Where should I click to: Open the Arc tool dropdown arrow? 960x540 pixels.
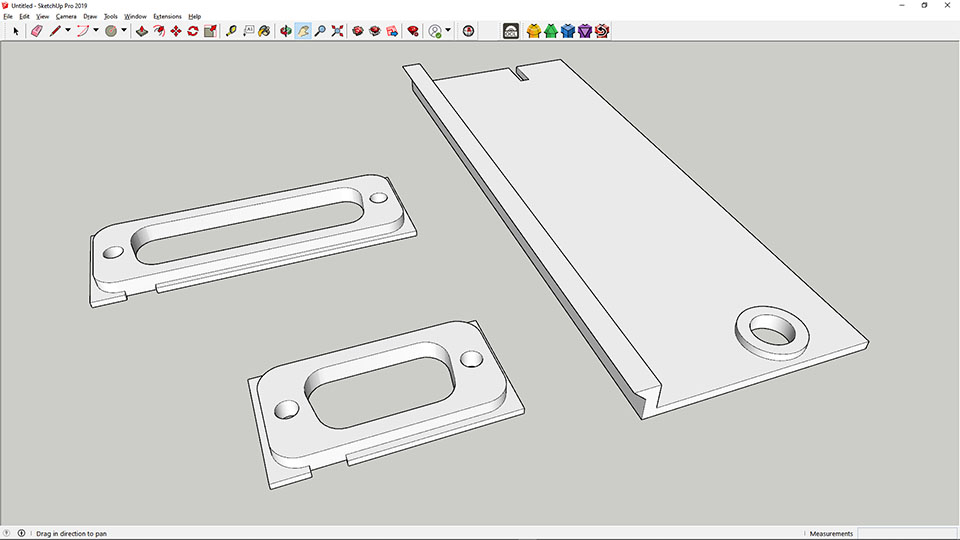click(96, 30)
